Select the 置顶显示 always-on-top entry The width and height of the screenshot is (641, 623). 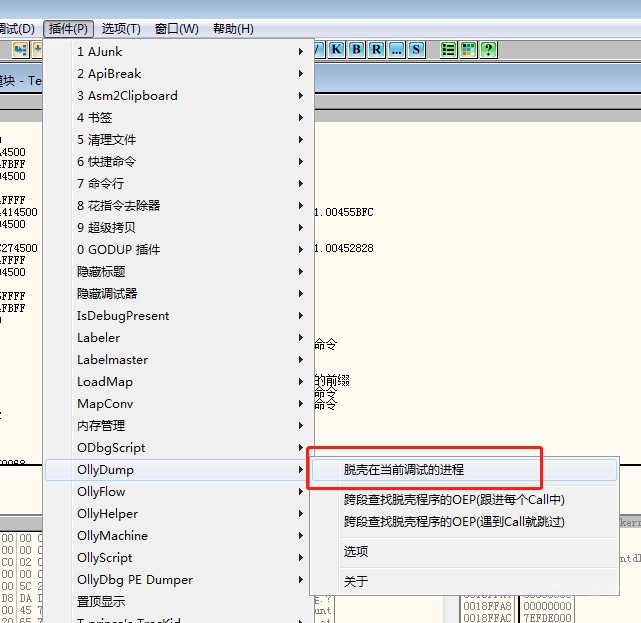179,602
